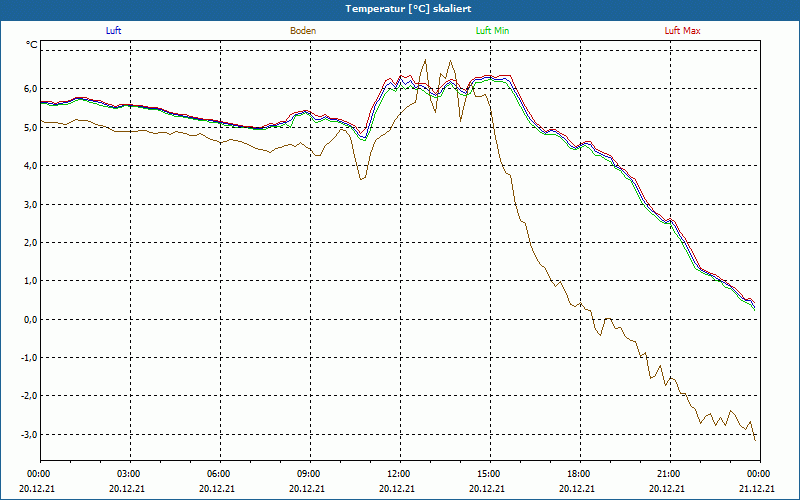The height and width of the screenshot is (500, 800).
Task: Click the blue Luft legend label
Action: [x=113, y=31]
